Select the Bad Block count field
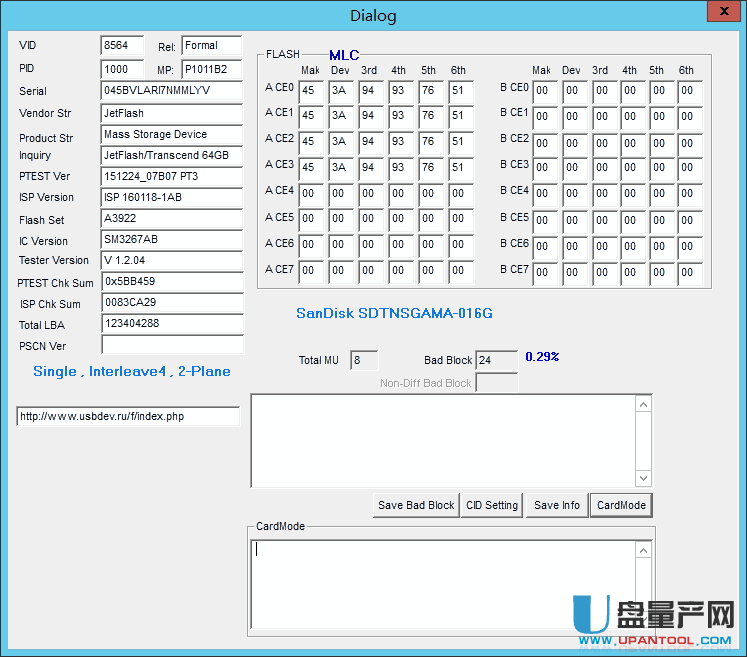The image size is (747, 657). 496,360
